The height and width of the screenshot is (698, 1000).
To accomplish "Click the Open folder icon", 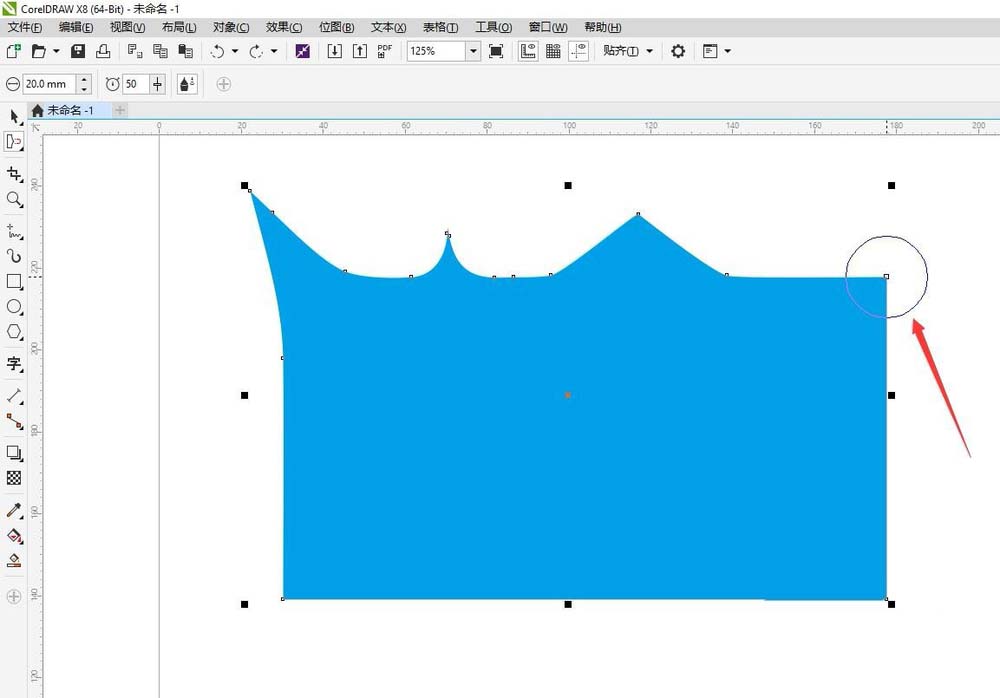I will pos(39,51).
